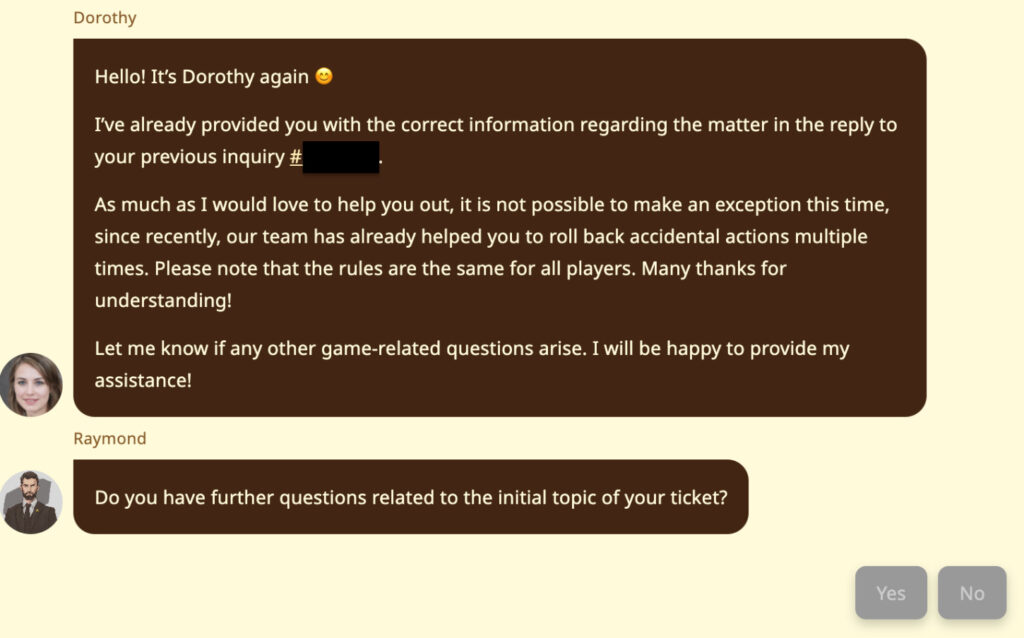Click Dorothy's profile avatar photo

(31, 385)
